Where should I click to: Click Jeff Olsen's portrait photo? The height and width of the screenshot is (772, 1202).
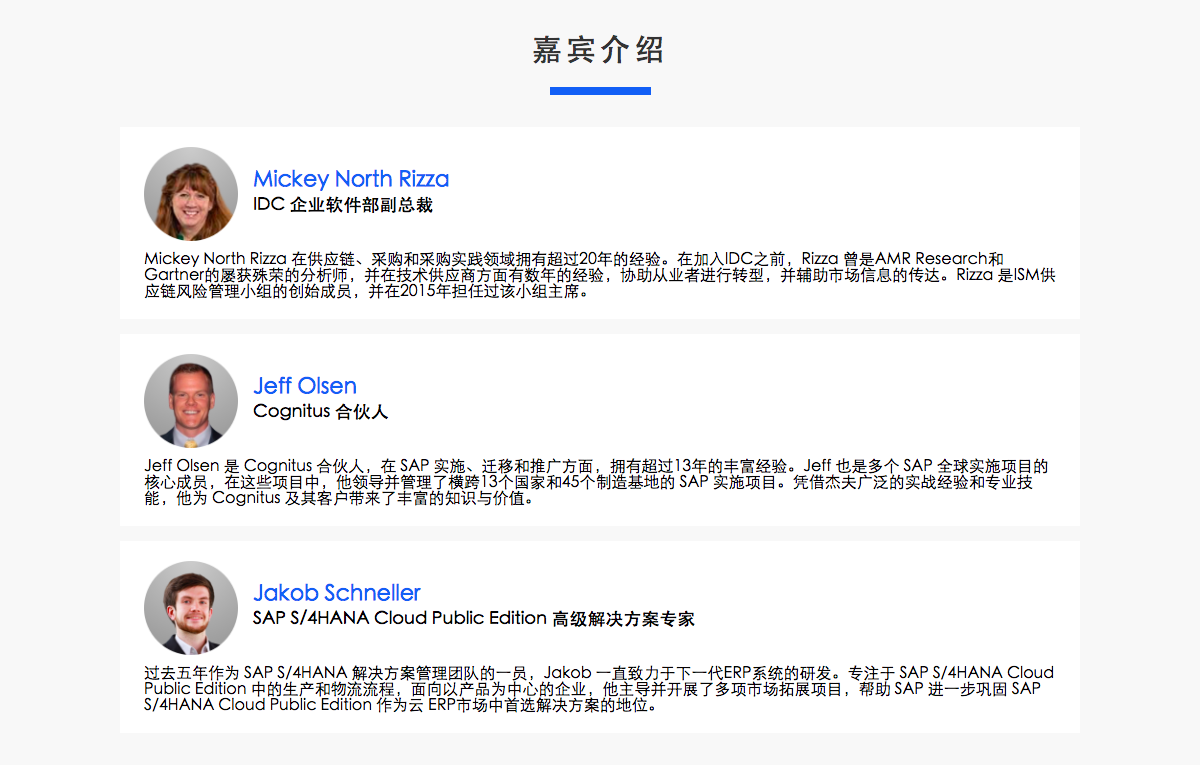pos(191,400)
